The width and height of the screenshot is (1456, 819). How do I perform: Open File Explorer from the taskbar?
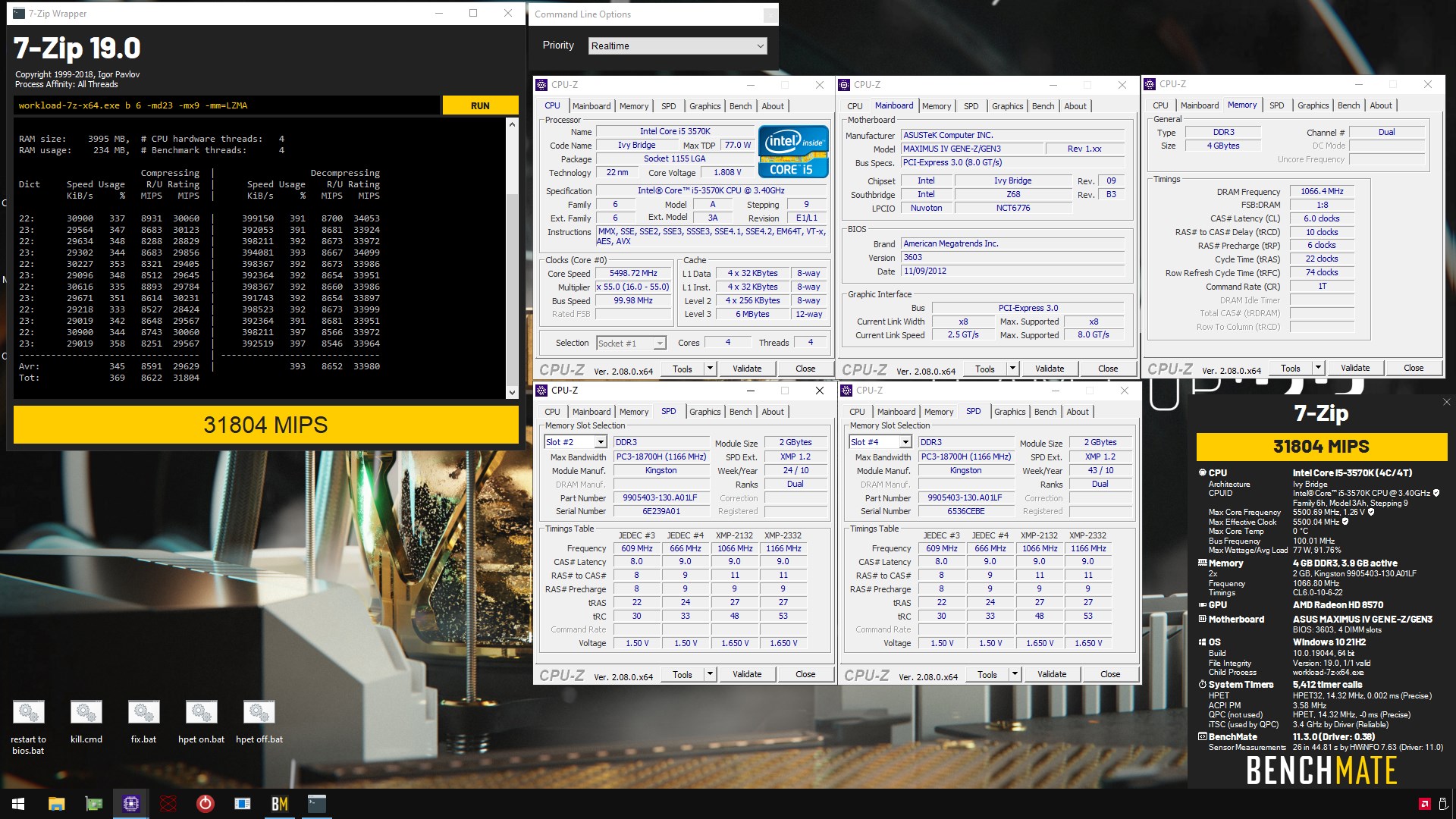coord(56,804)
